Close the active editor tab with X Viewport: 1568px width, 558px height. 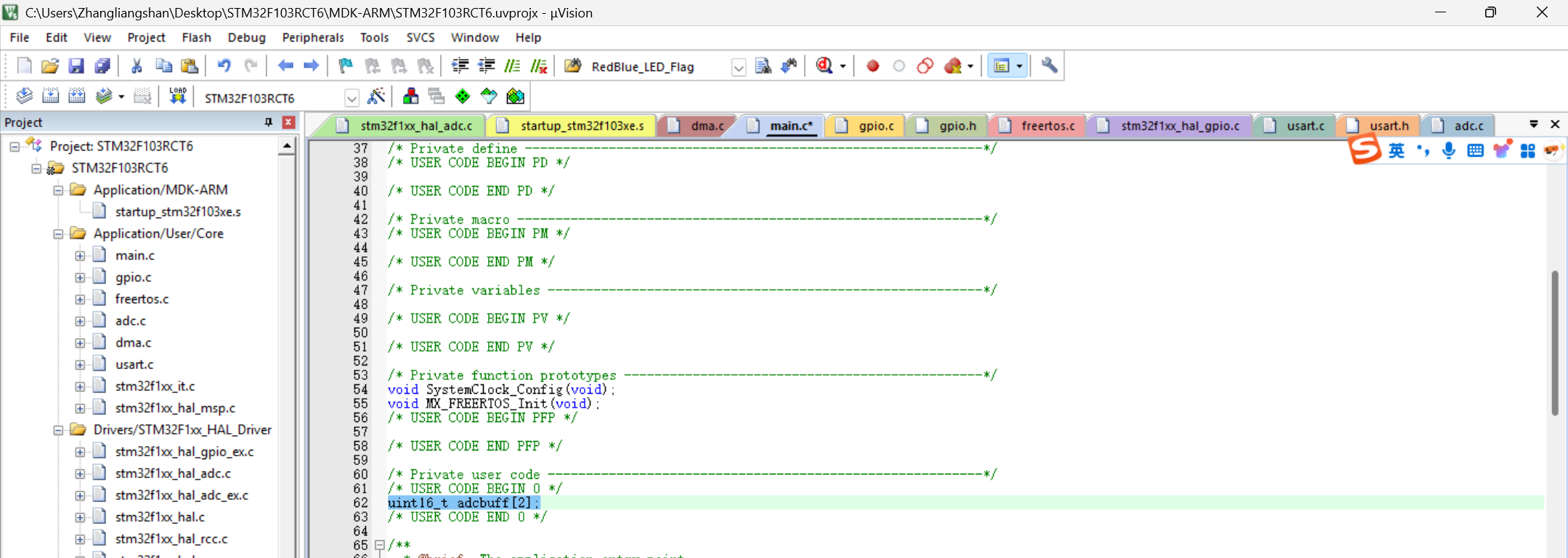coord(1555,124)
